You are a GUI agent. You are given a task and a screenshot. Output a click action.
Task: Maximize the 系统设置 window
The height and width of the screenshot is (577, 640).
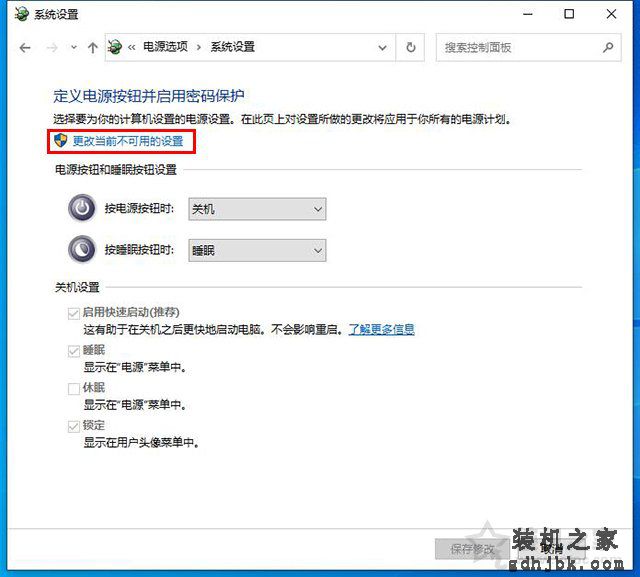pos(569,14)
